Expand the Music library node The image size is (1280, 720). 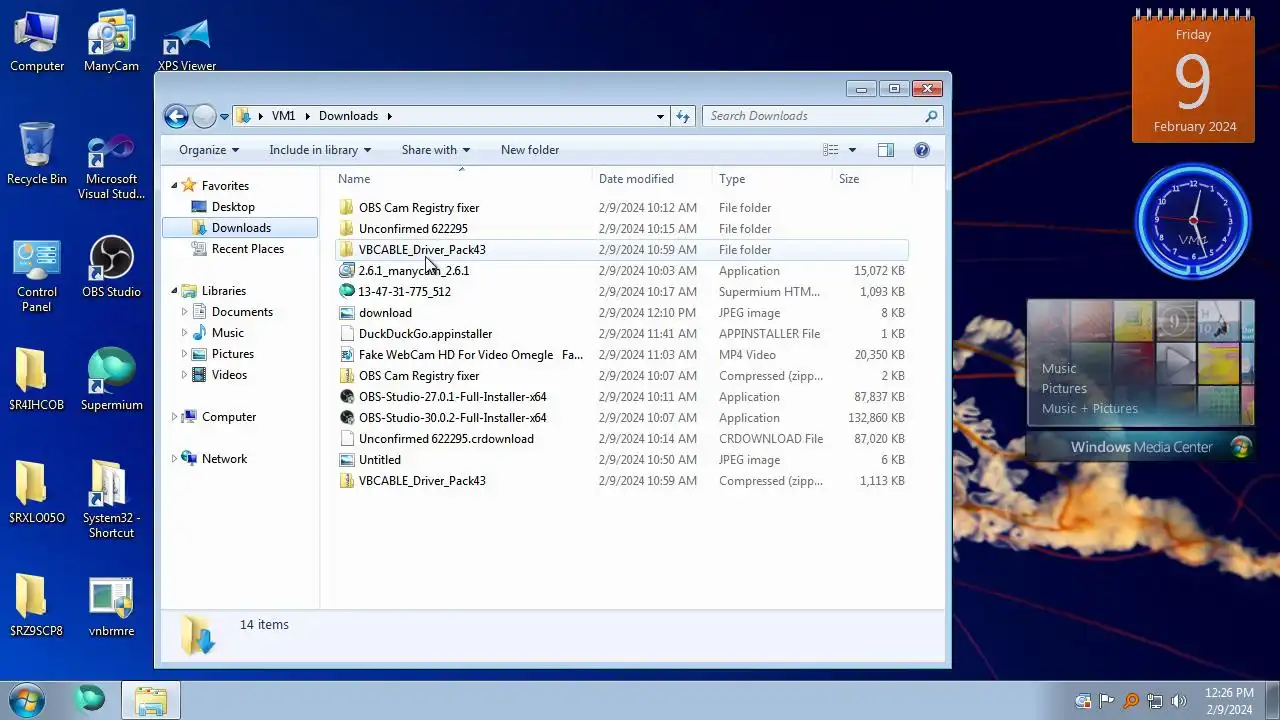point(184,333)
